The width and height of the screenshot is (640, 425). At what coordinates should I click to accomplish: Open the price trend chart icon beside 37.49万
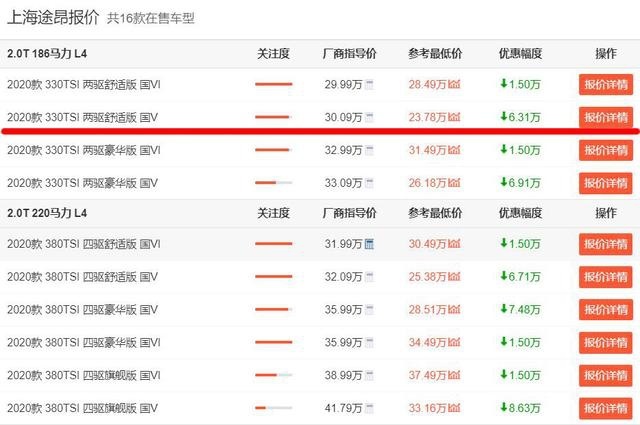(454, 375)
